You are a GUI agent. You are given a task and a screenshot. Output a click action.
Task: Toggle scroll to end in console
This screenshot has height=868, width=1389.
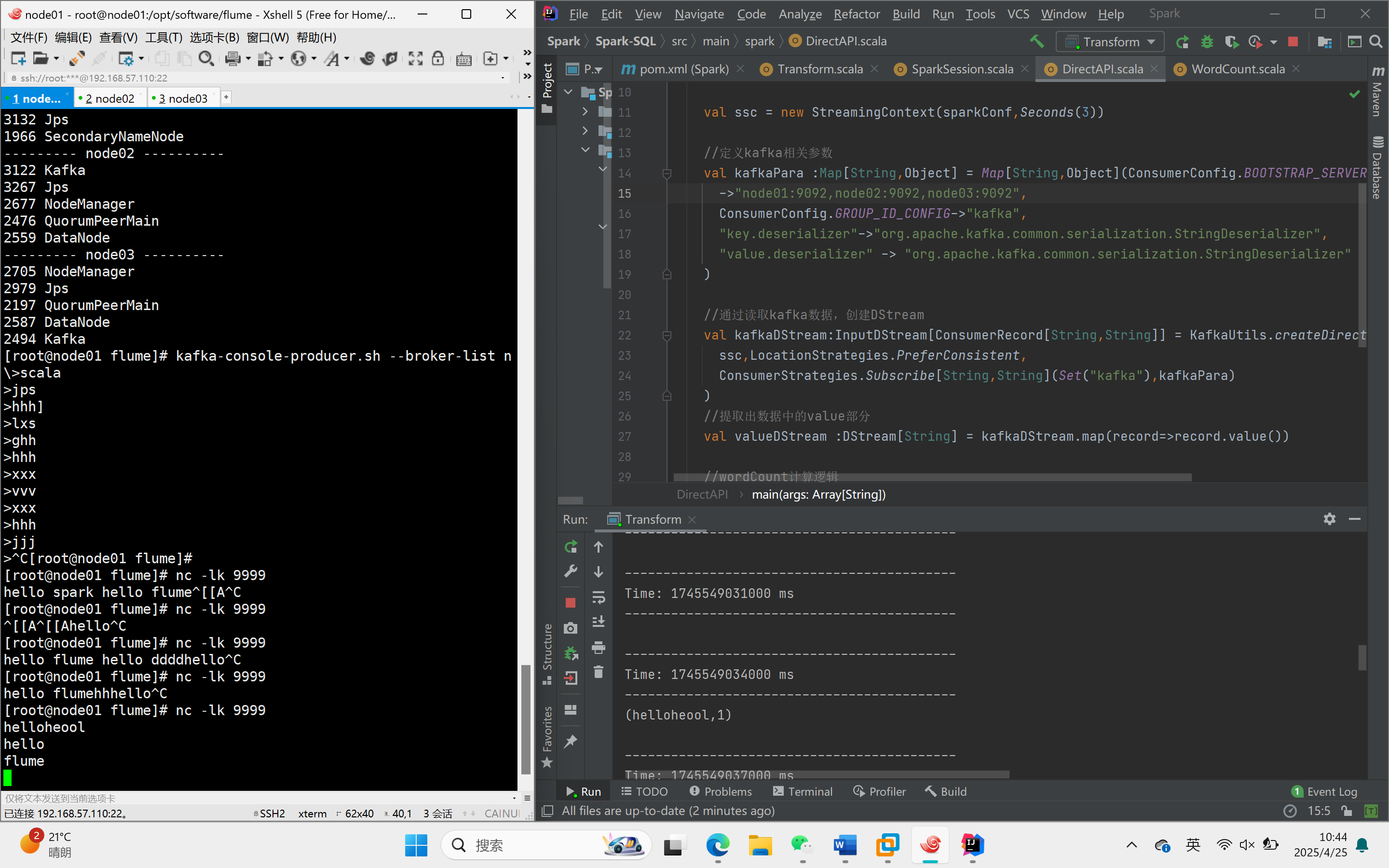[598, 622]
